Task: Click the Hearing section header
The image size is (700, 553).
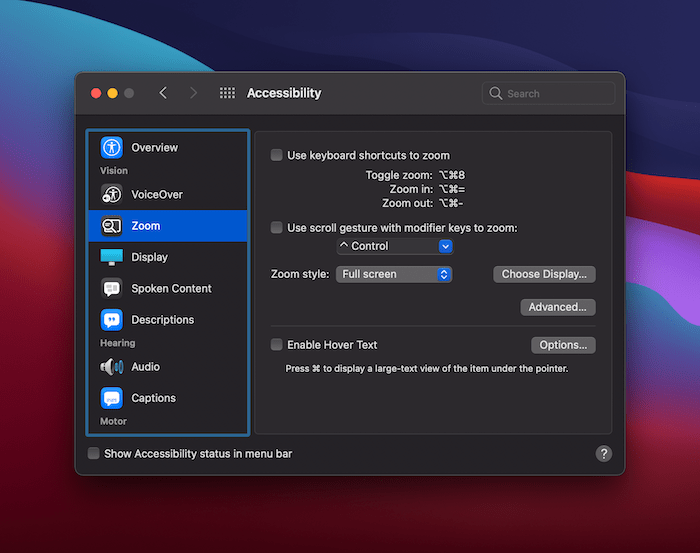Action: (117, 343)
